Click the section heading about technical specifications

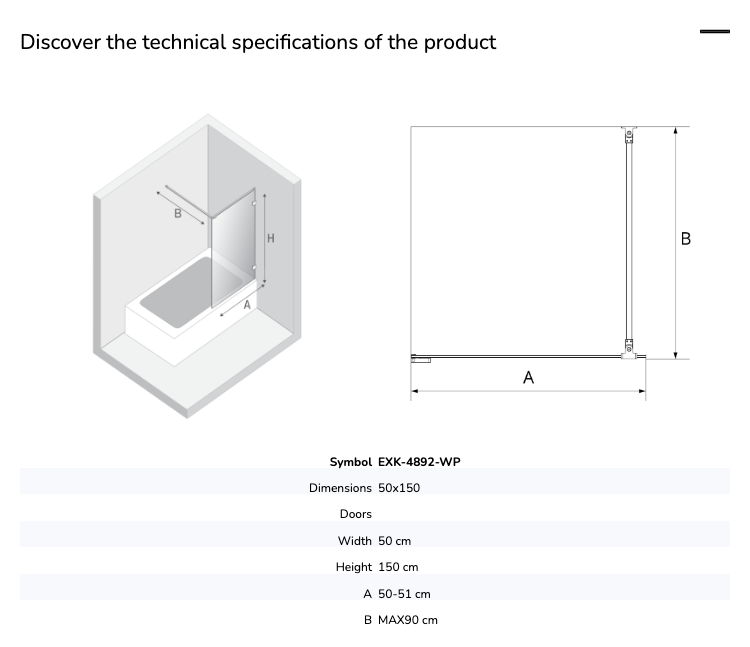tap(258, 43)
